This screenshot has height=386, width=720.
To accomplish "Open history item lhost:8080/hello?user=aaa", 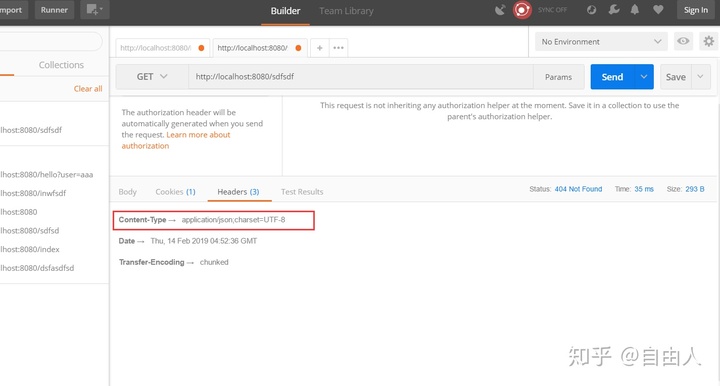I will pyautogui.click(x=46, y=174).
